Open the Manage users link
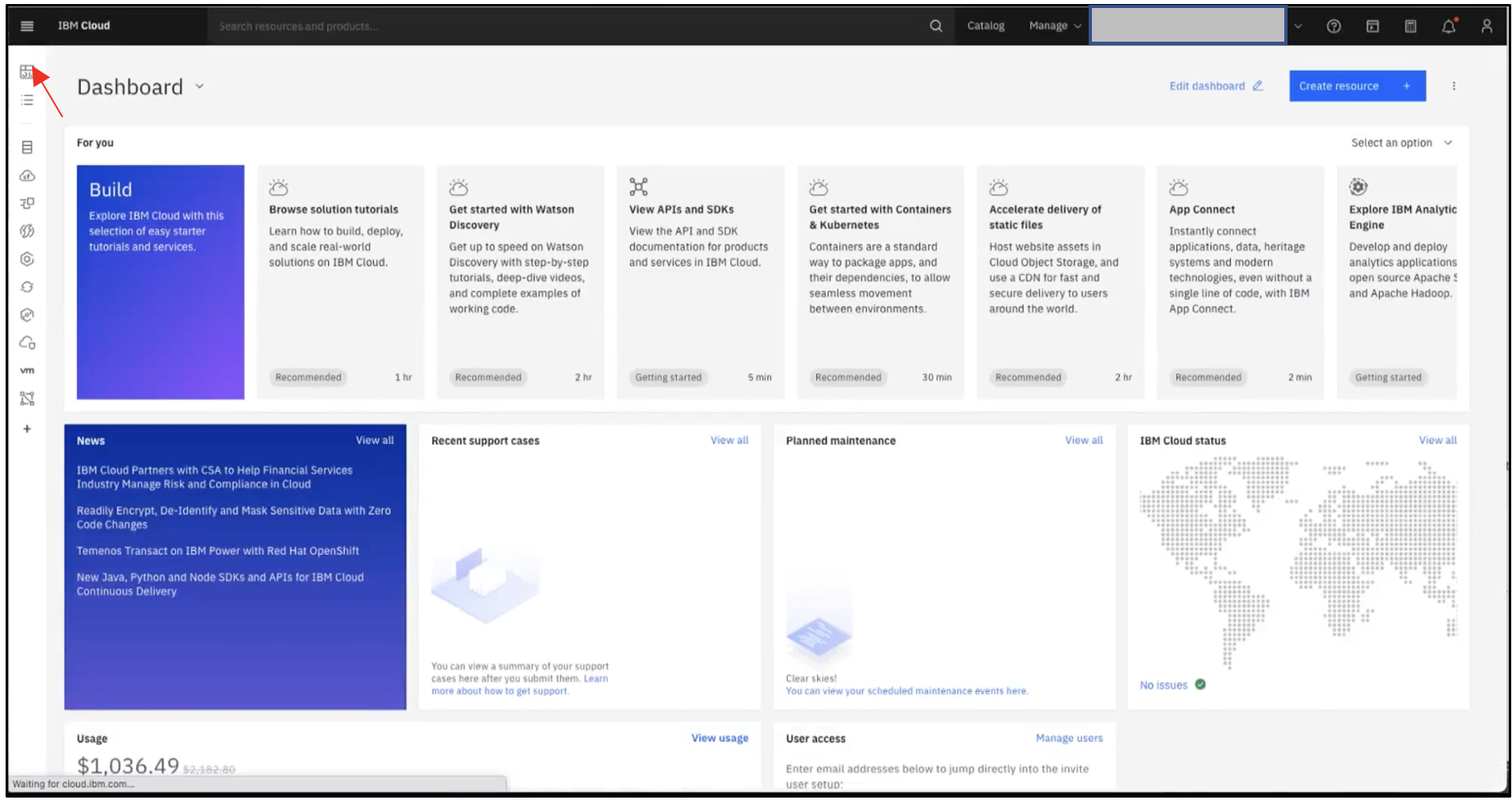1512x800 pixels. pos(1069,738)
